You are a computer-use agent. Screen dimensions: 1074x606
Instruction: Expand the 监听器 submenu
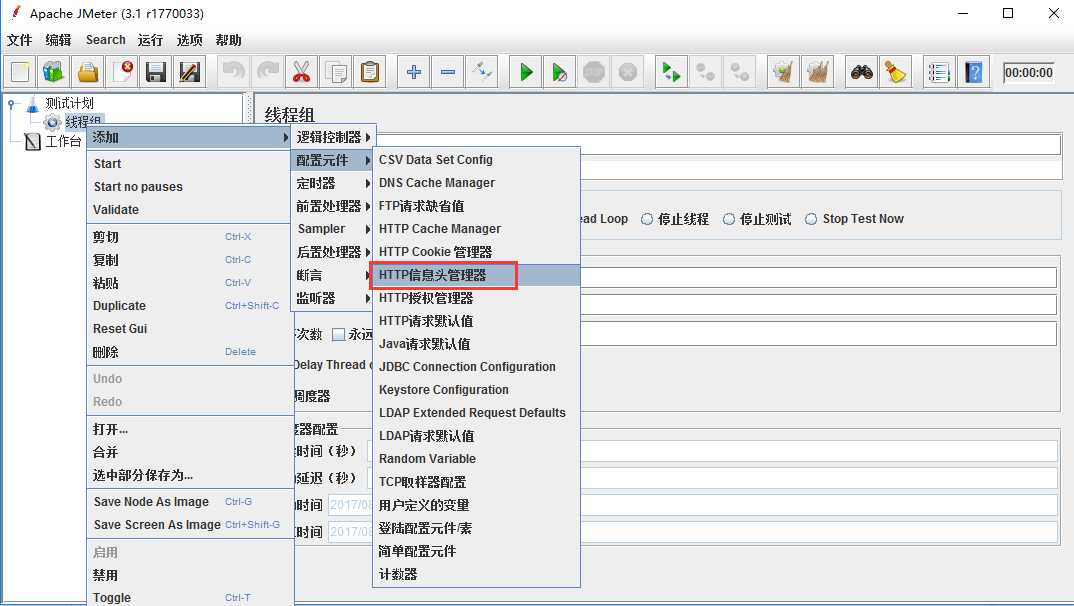pos(332,299)
